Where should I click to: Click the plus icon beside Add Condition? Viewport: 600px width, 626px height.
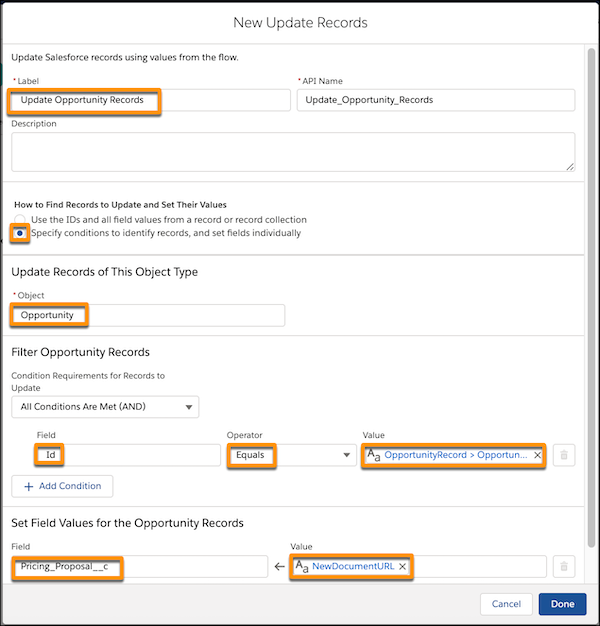28,486
